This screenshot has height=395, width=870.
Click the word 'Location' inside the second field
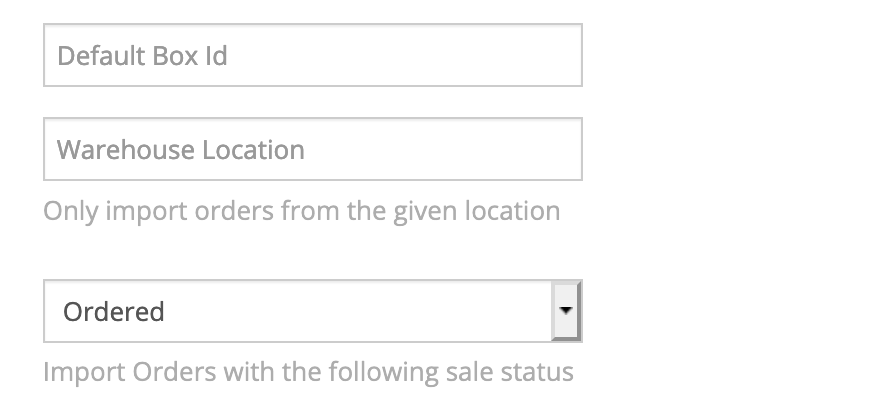coord(253,150)
